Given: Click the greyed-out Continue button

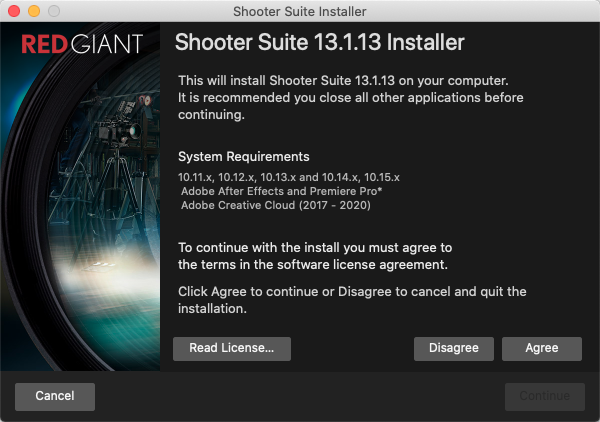Looking at the screenshot, I should click(x=544, y=396).
